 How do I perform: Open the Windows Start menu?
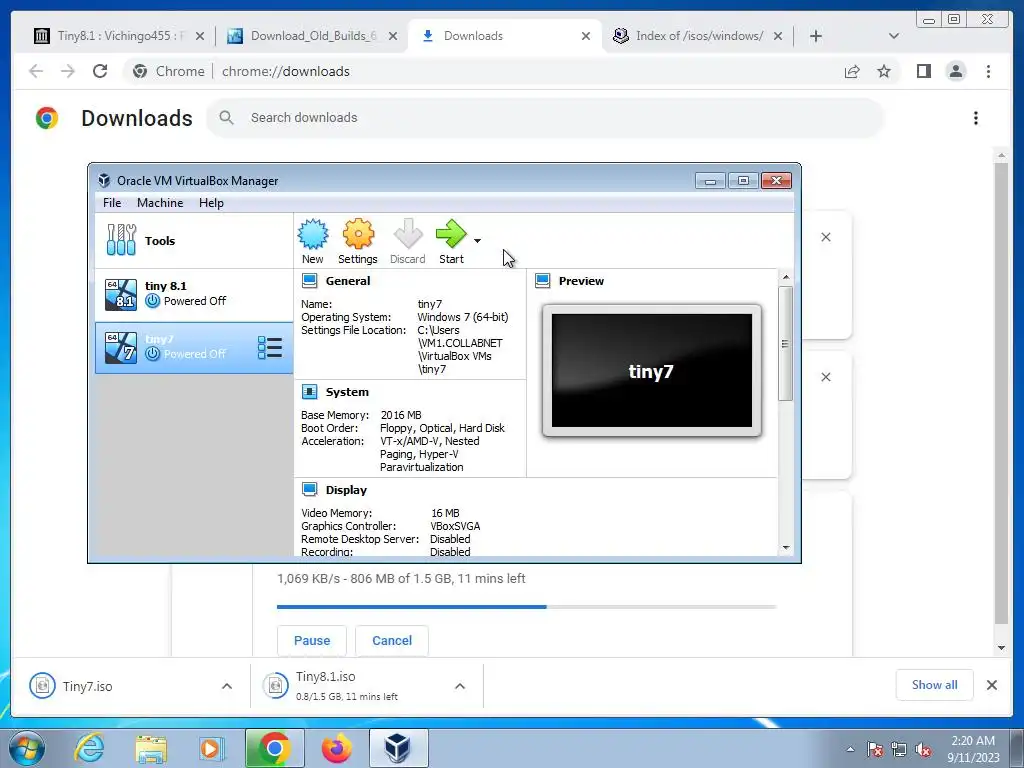tap(27, 748)
